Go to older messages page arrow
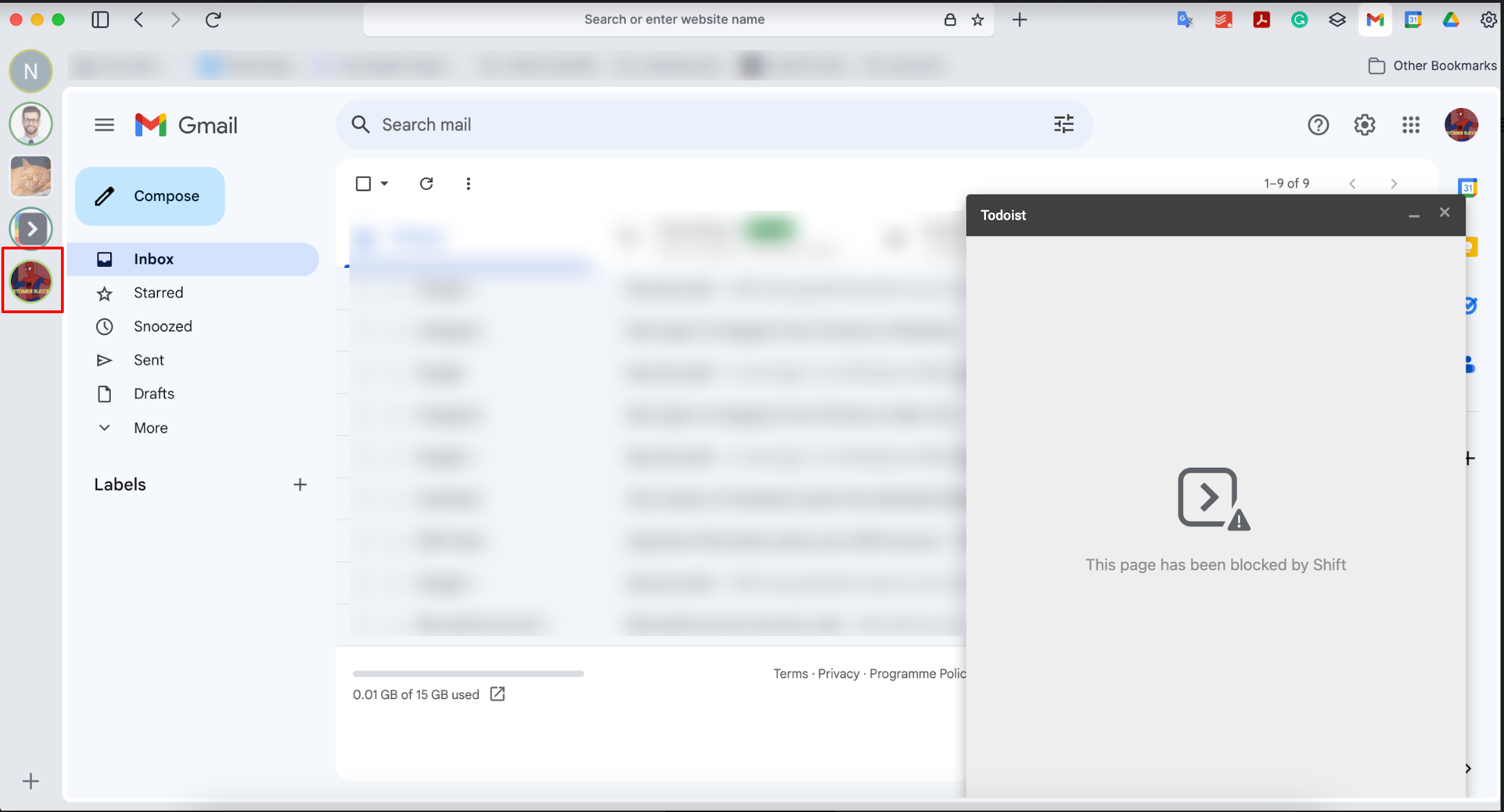The width and height of the screenshot is (1504, 812). [1394, 184]
